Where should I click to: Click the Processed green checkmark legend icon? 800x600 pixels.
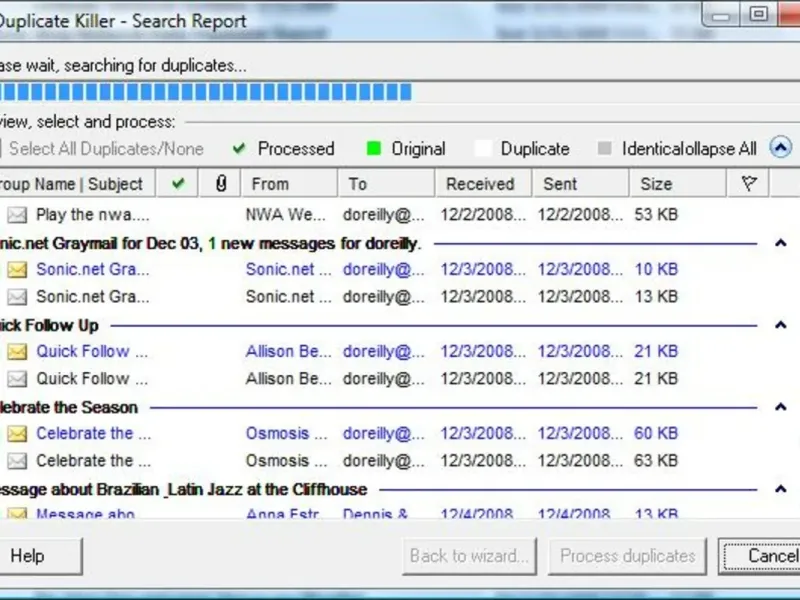coord(239,148)
